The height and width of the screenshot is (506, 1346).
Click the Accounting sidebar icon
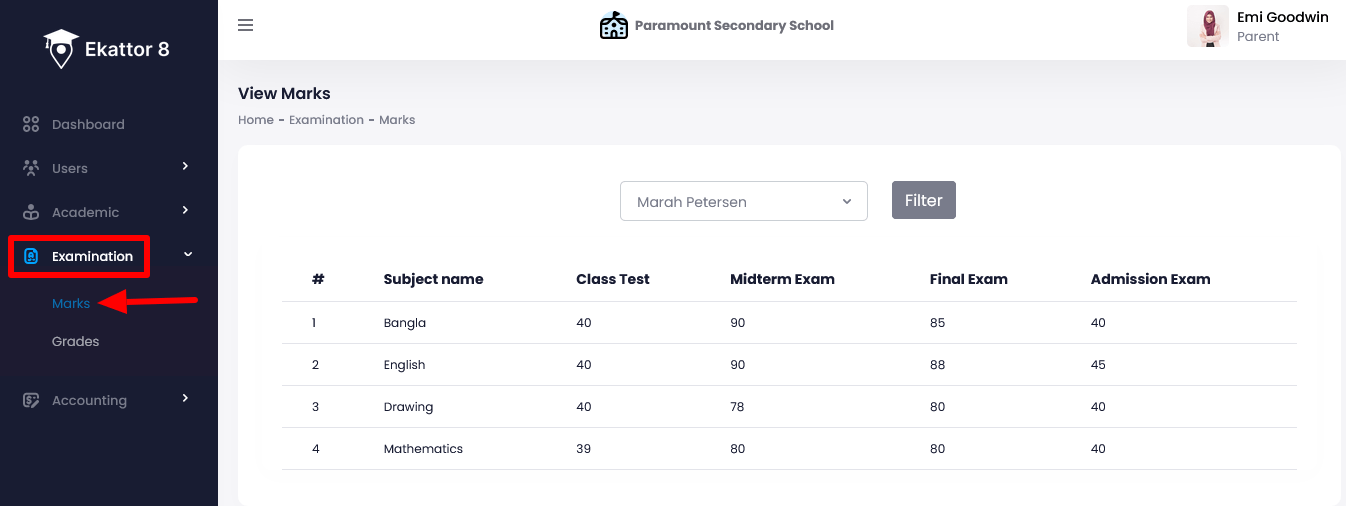(x=30, y=400)
